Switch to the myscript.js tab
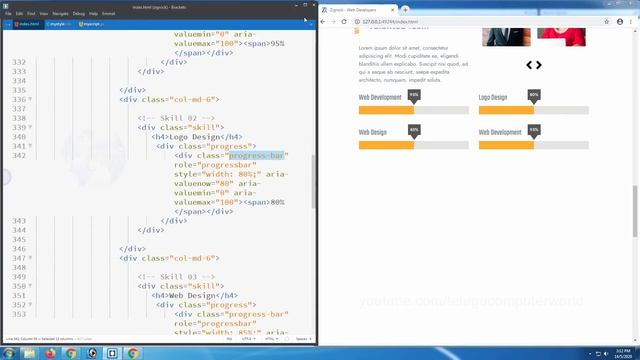The image size is (640, 360). (91, 24)
